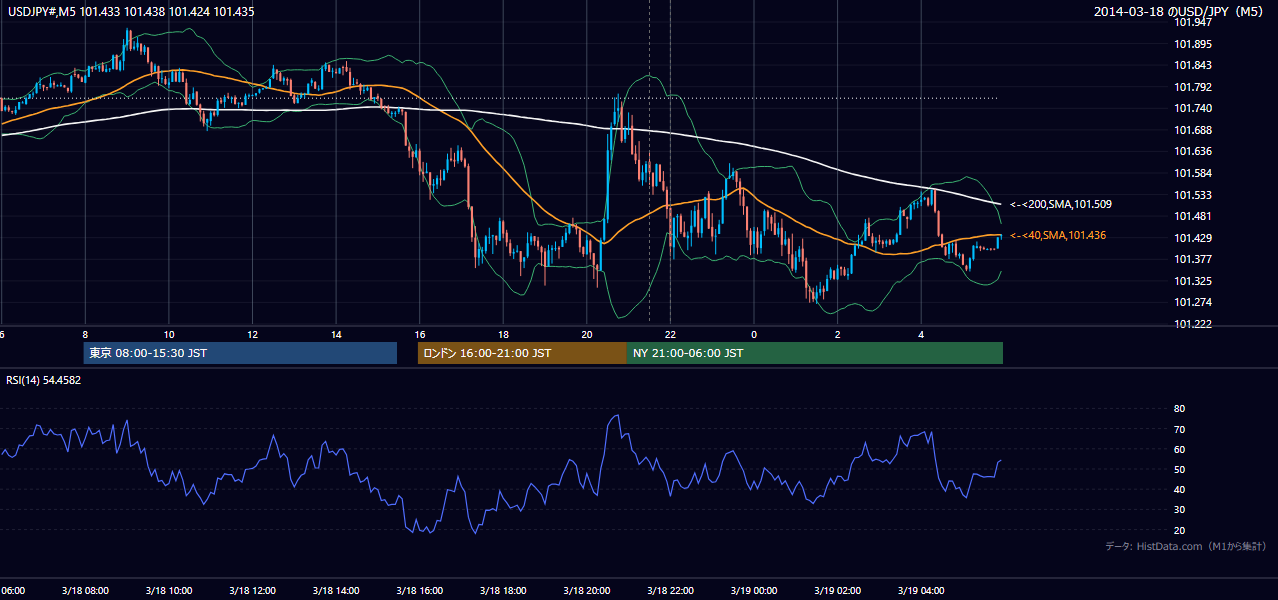Viewport: 1278px width, 600px height.
Task: Click price axis value 101.792
Action: pos(1193,87)
